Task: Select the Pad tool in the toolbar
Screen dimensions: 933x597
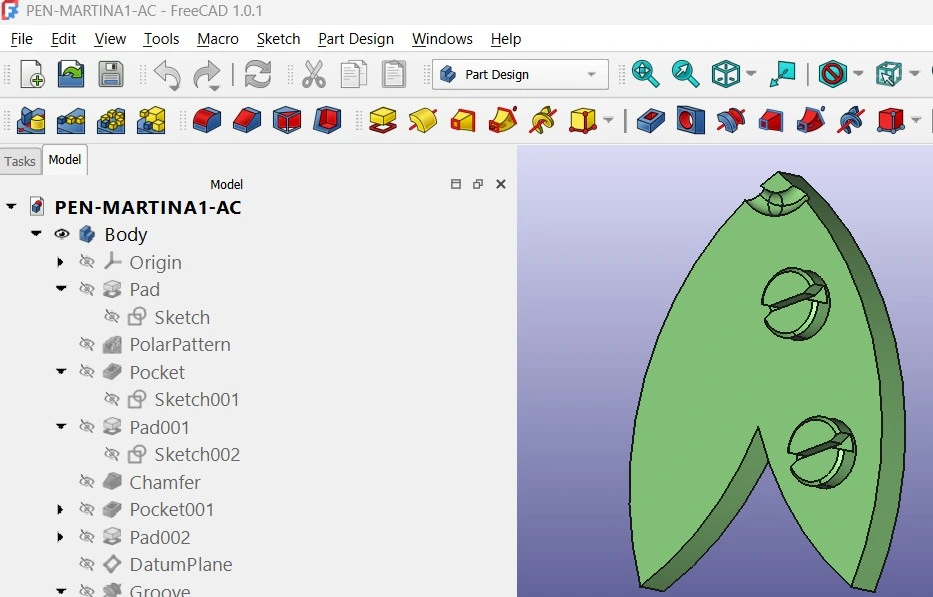Action: tap(382, 121)
